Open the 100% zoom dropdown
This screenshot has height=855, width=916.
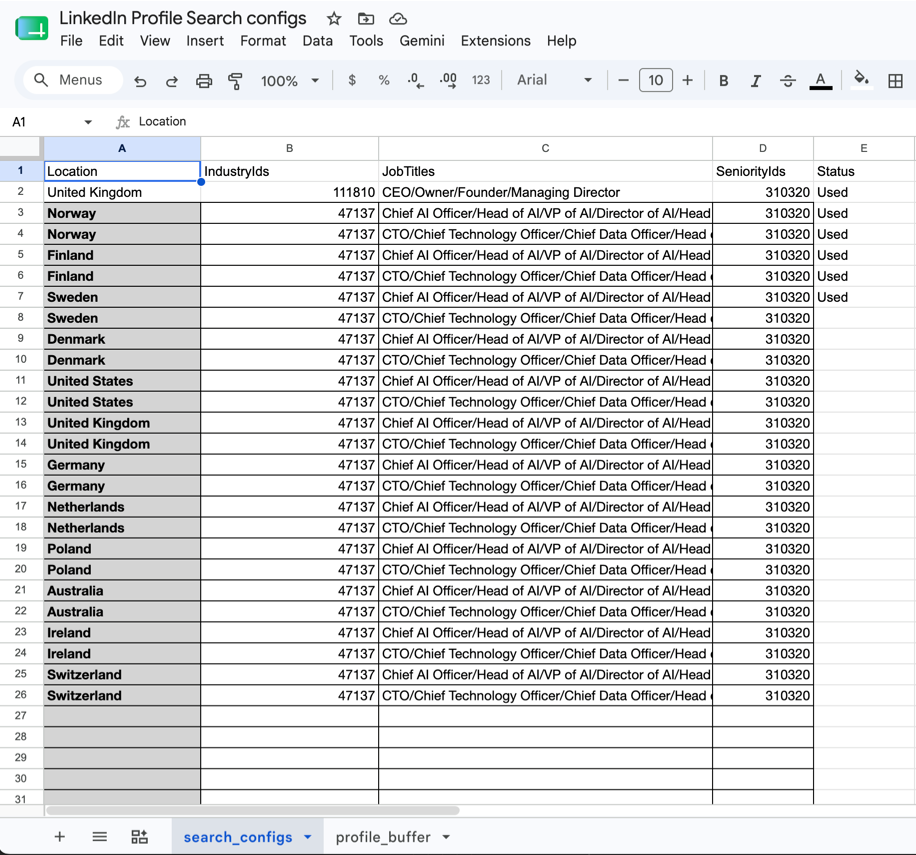[290, 81]
